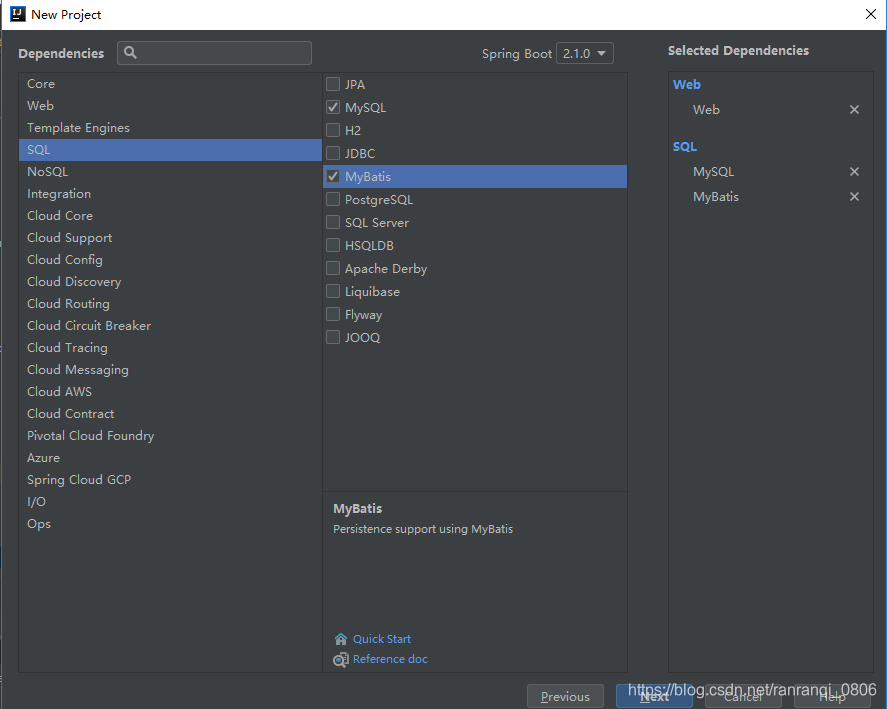
Task: Select the Integration category
Action: coord(170,194)
